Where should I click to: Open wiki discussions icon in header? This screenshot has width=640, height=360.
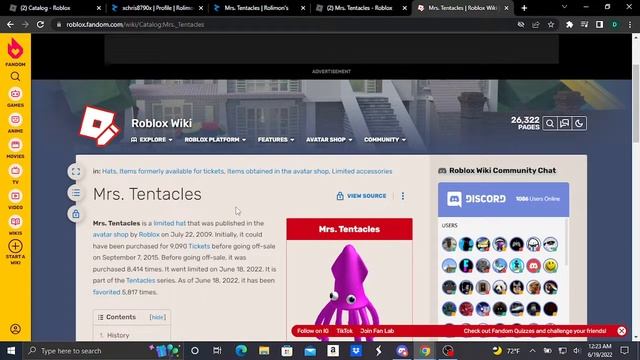[564, 123]
